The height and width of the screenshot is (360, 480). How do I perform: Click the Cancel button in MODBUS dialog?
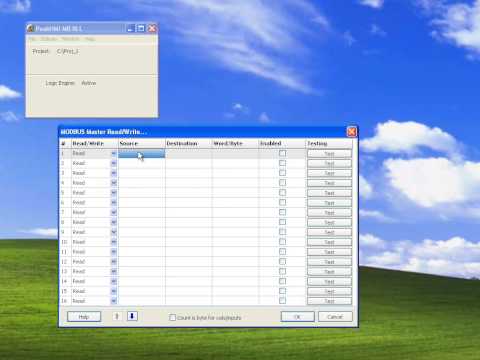335,316
